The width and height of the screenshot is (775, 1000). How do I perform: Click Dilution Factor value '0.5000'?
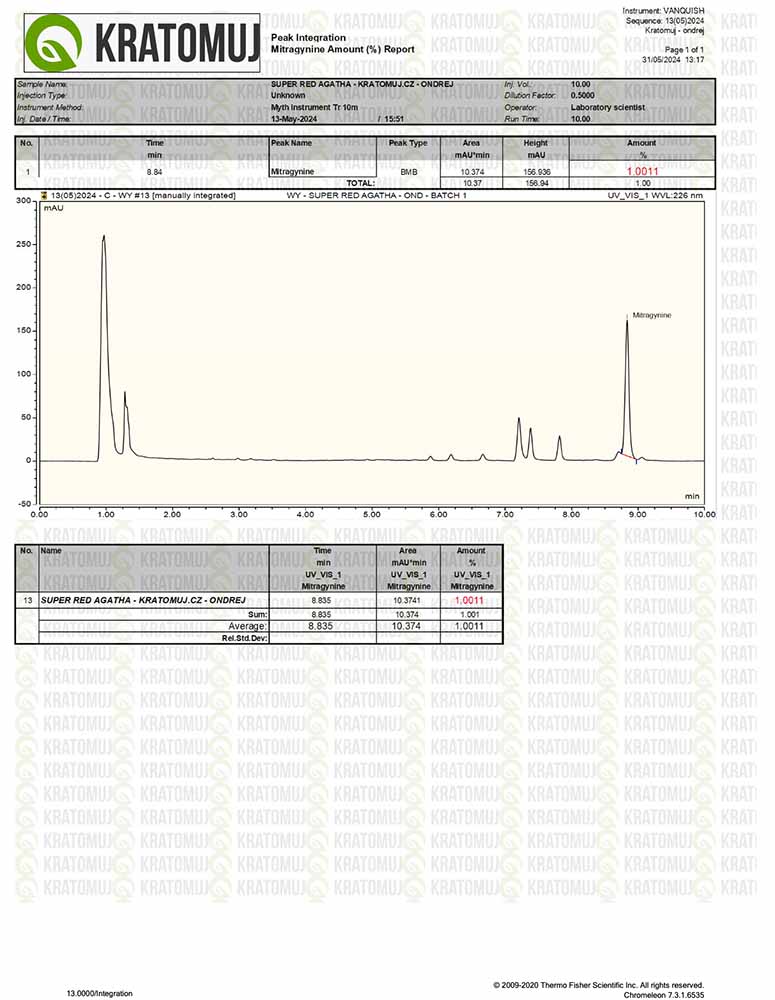[x=582, y=95]
